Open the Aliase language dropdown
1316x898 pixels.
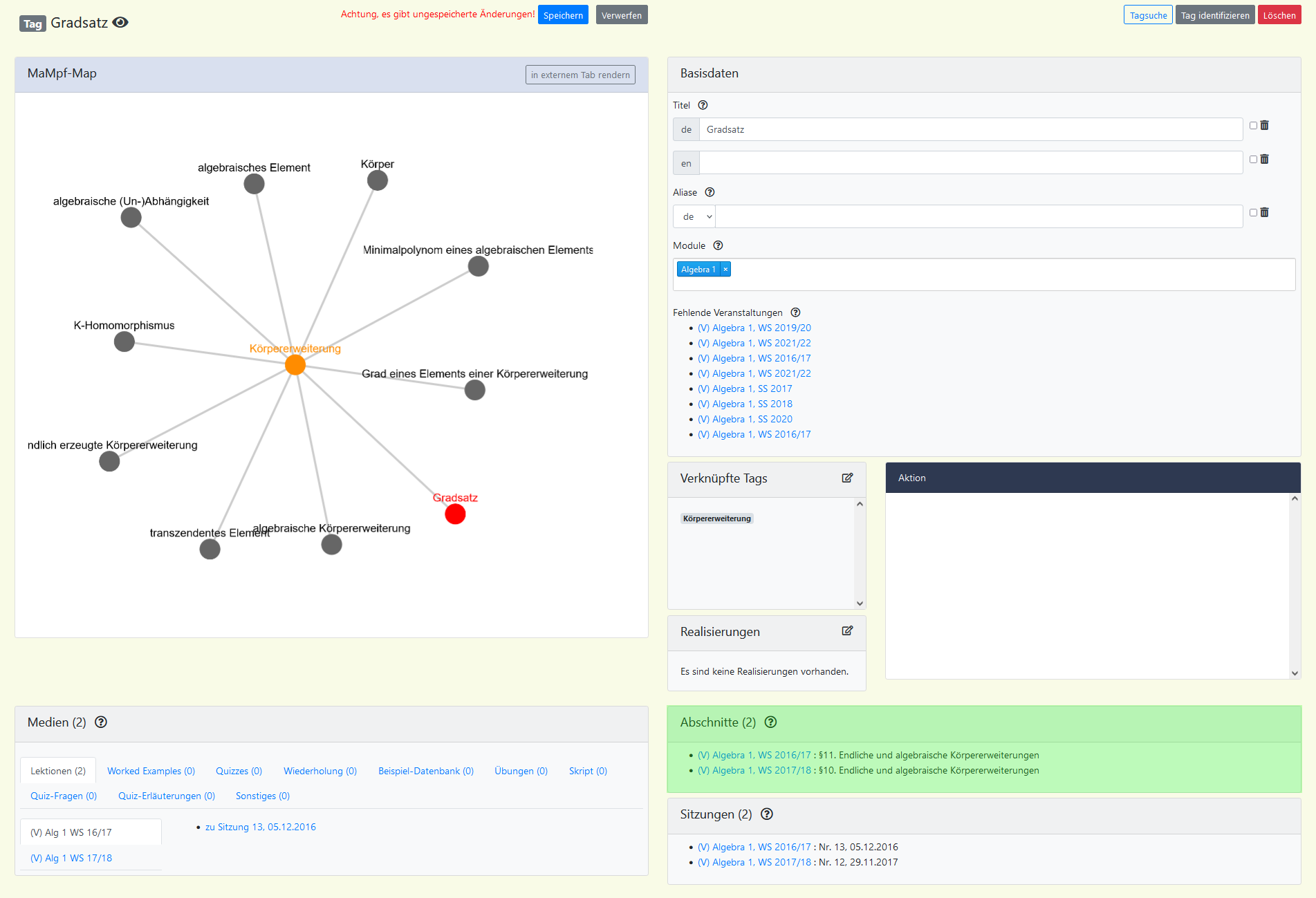(x=695, y=216)
